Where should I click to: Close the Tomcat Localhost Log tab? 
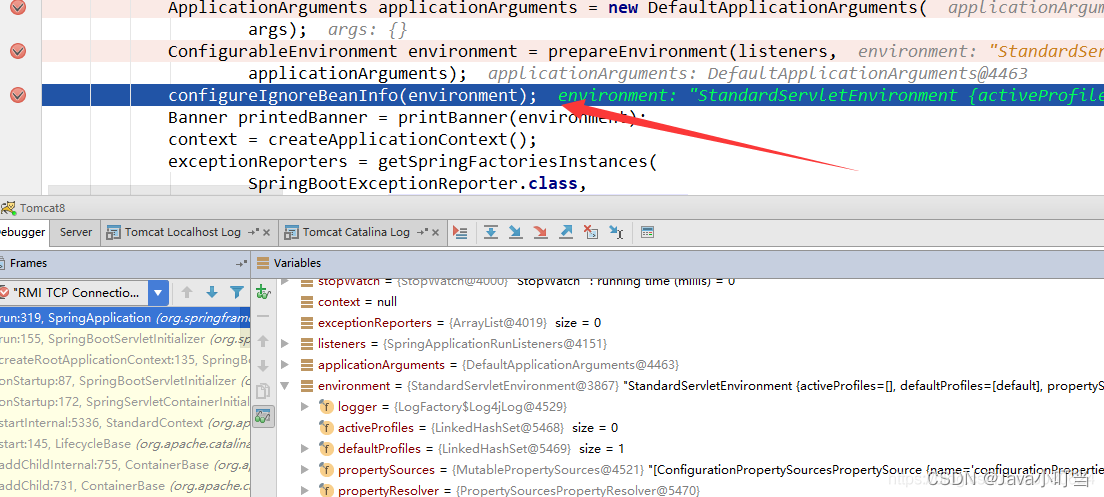tap(269, 232)
